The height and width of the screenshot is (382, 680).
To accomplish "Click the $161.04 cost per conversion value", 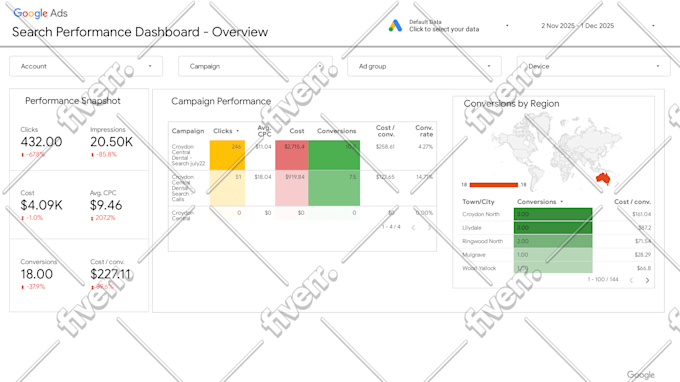I will point(641,214).
